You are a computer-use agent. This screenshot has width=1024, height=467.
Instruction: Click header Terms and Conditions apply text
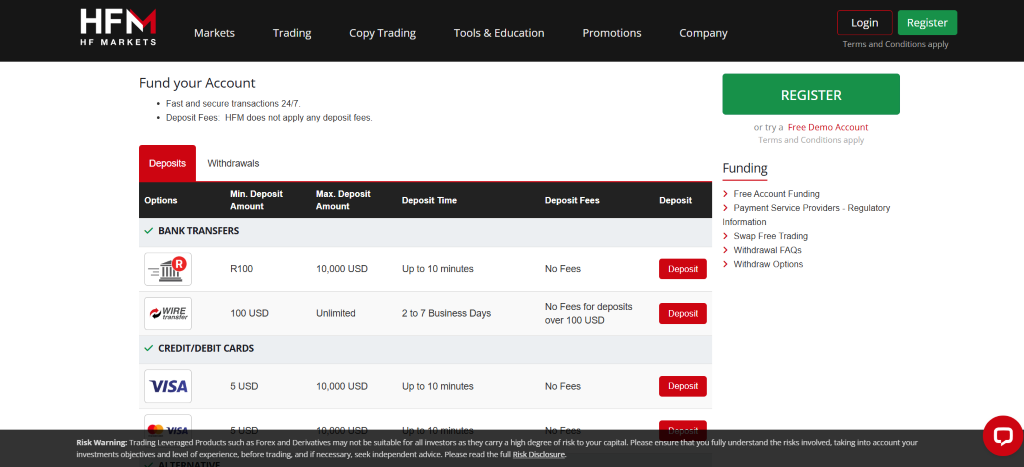tap(895, 44)
